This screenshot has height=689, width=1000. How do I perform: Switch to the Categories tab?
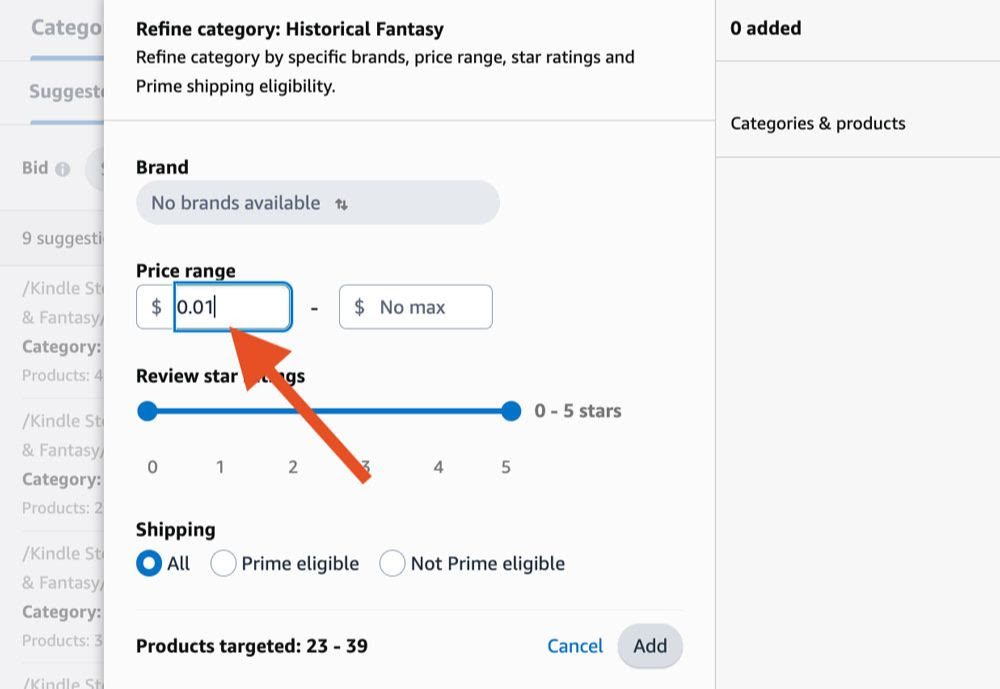[65, 27]
